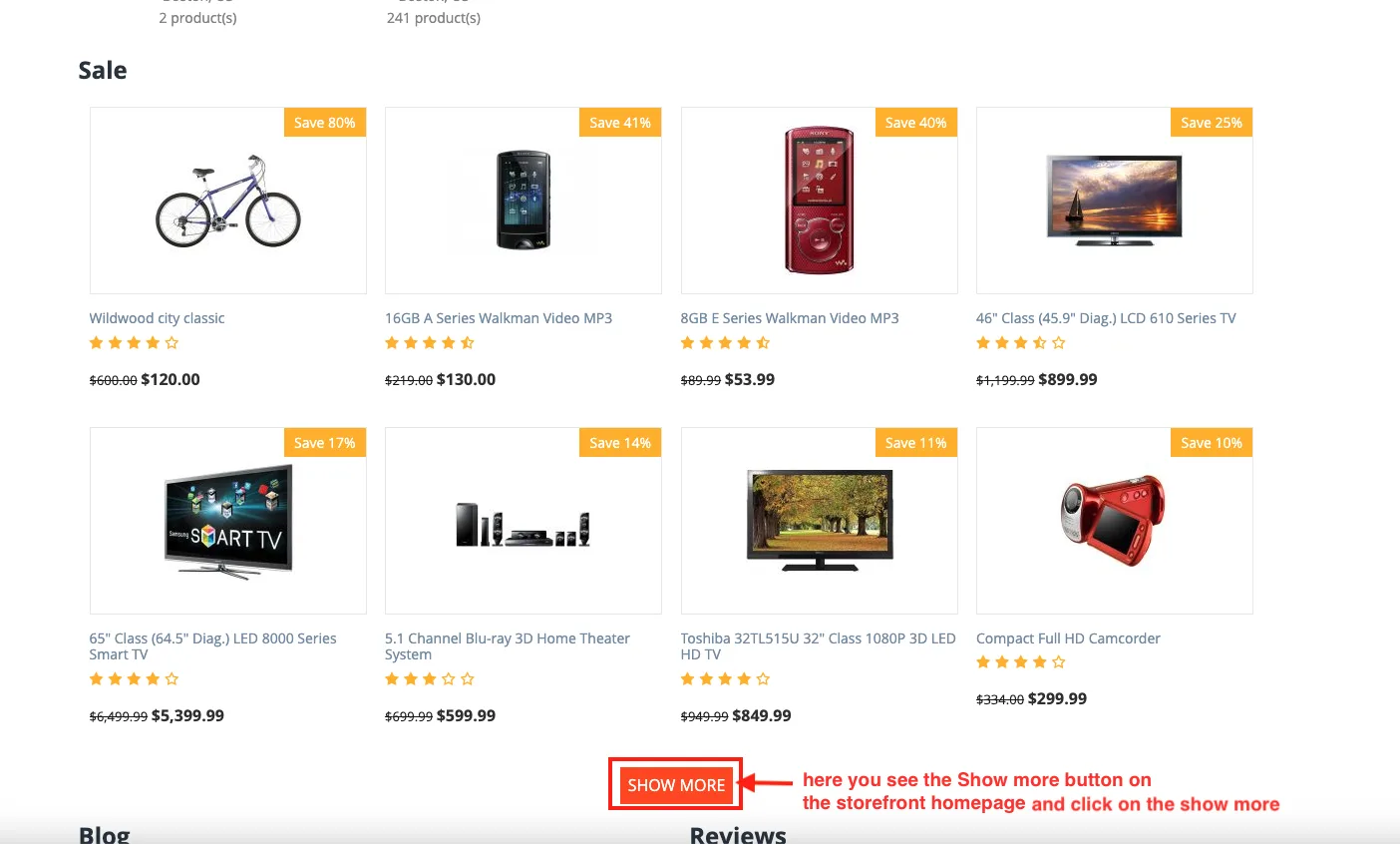Click the Save 10% badge on camcorder
1400x844 pixels.
tap(1212, 443)
